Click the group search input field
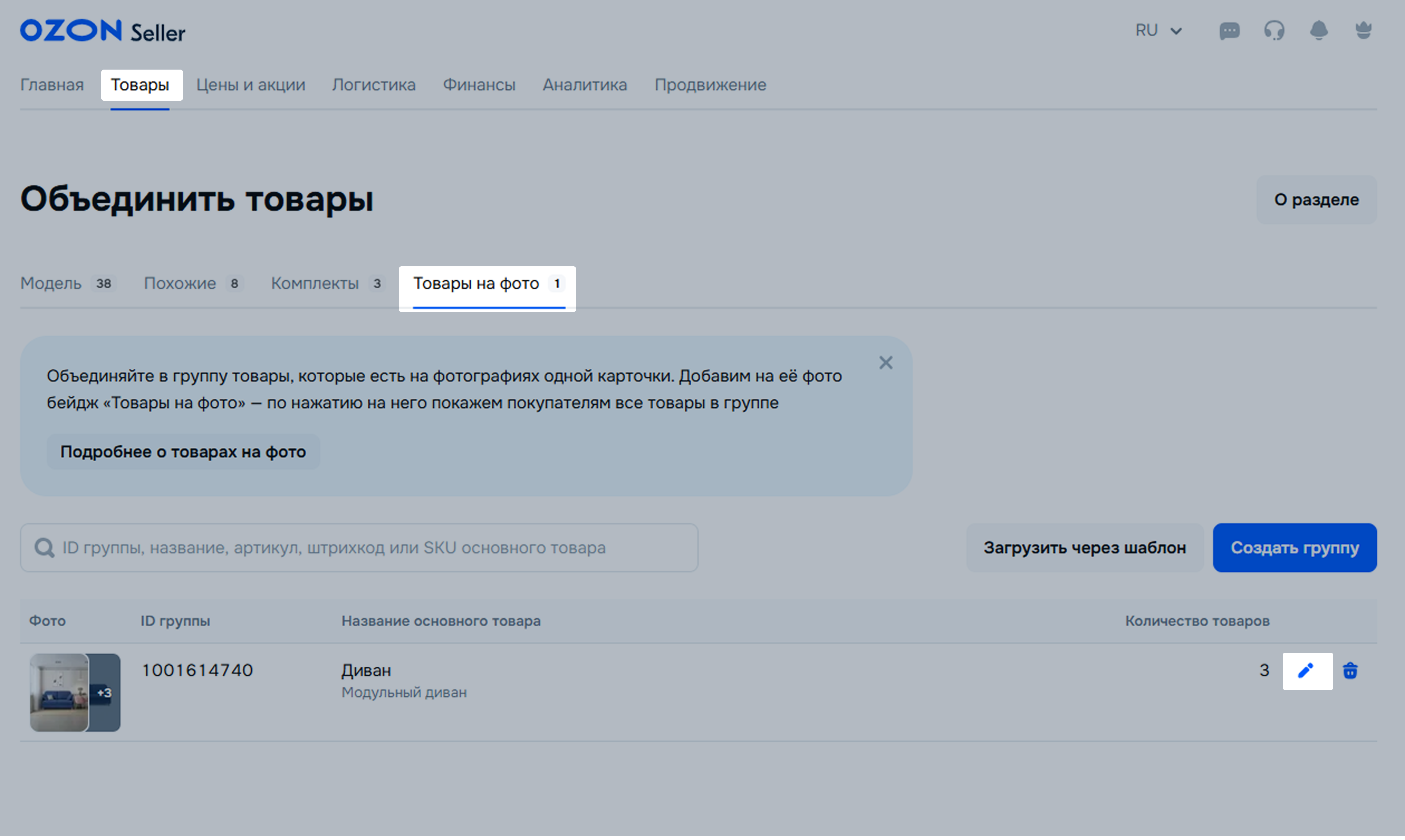 (368, 548)
